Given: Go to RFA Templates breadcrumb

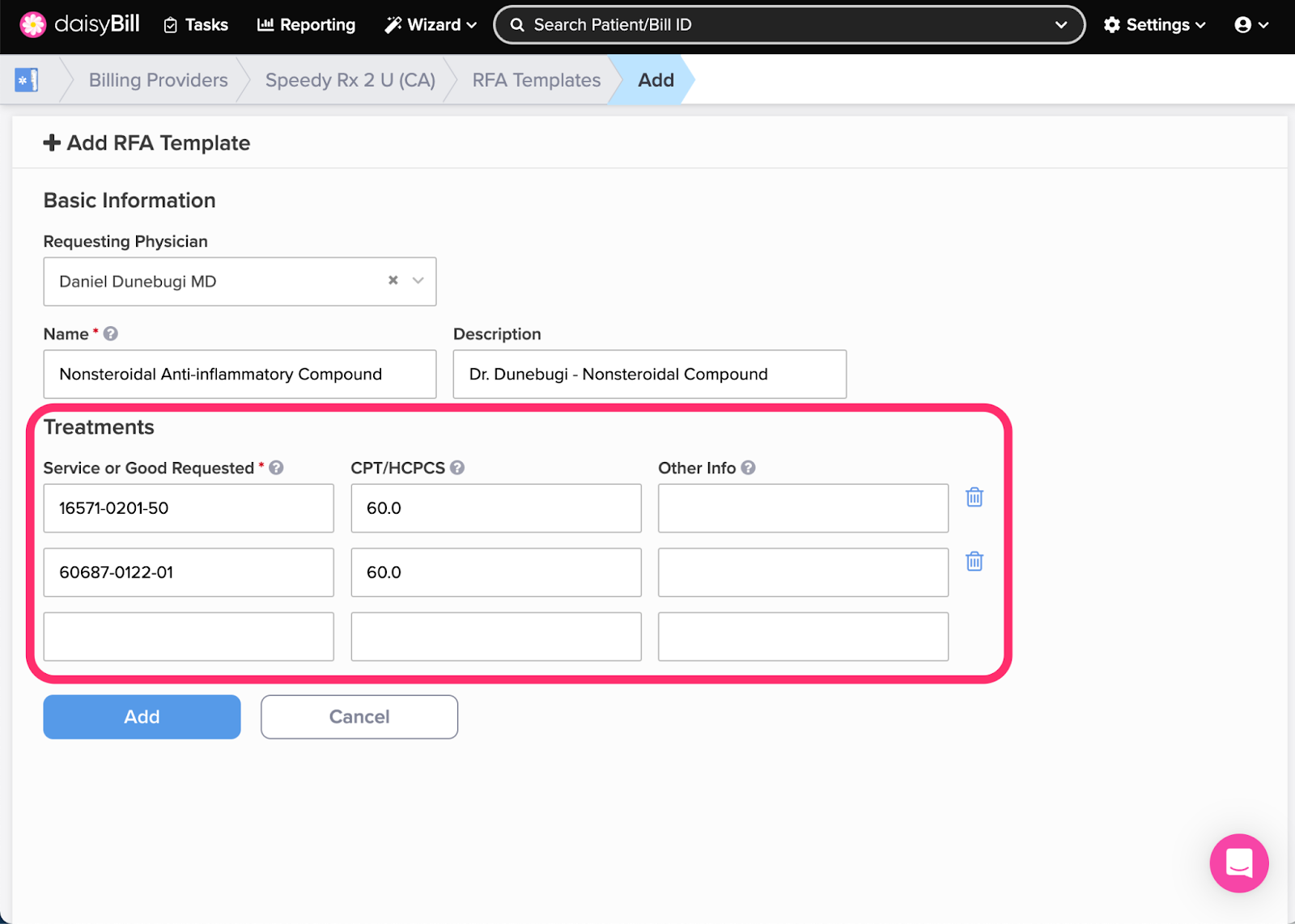Looking at the screenshot, I should [x=536, y=79].
